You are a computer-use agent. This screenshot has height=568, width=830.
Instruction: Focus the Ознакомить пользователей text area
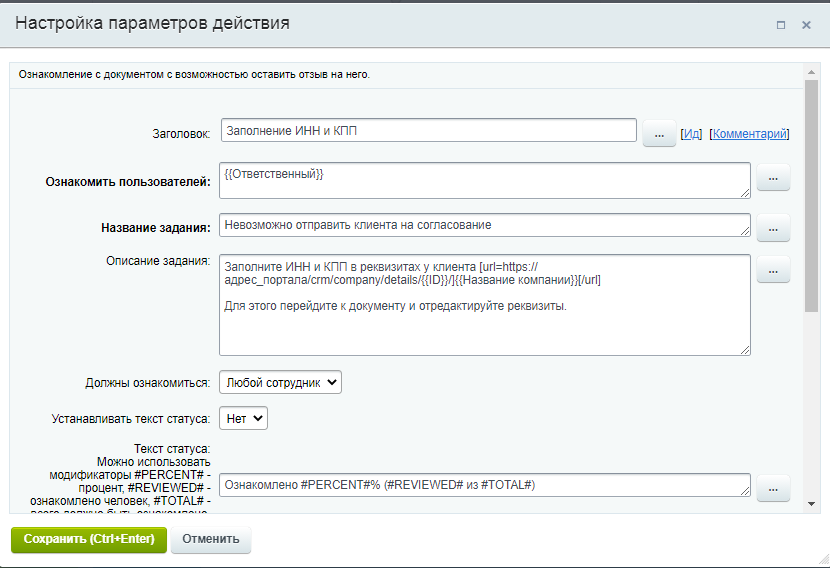click(x=485, y=181)
